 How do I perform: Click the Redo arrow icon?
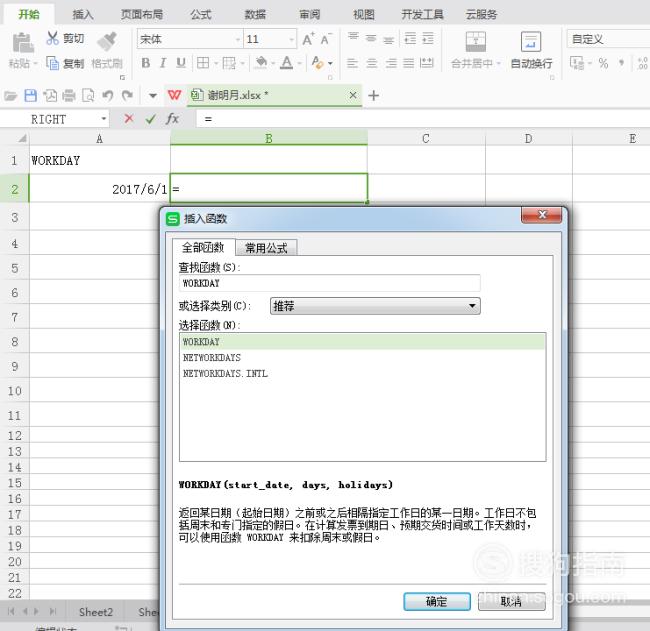pos(127,96)
